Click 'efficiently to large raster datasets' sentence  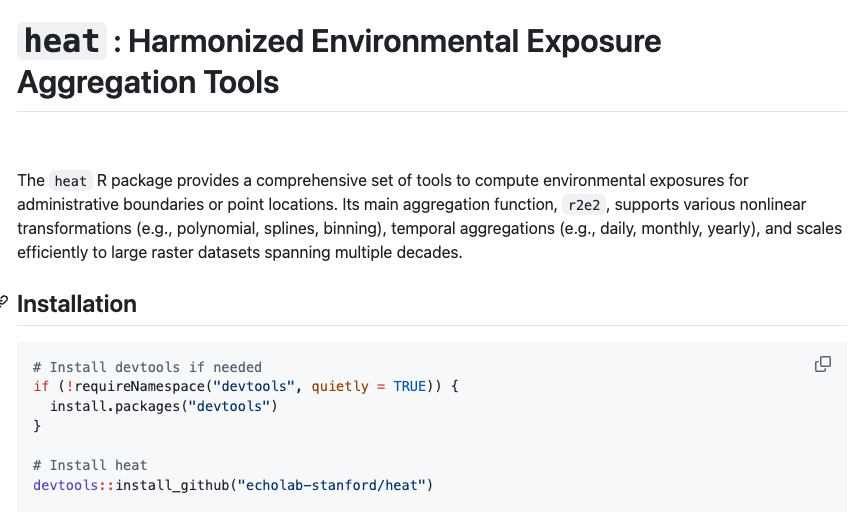click(240, 253)
